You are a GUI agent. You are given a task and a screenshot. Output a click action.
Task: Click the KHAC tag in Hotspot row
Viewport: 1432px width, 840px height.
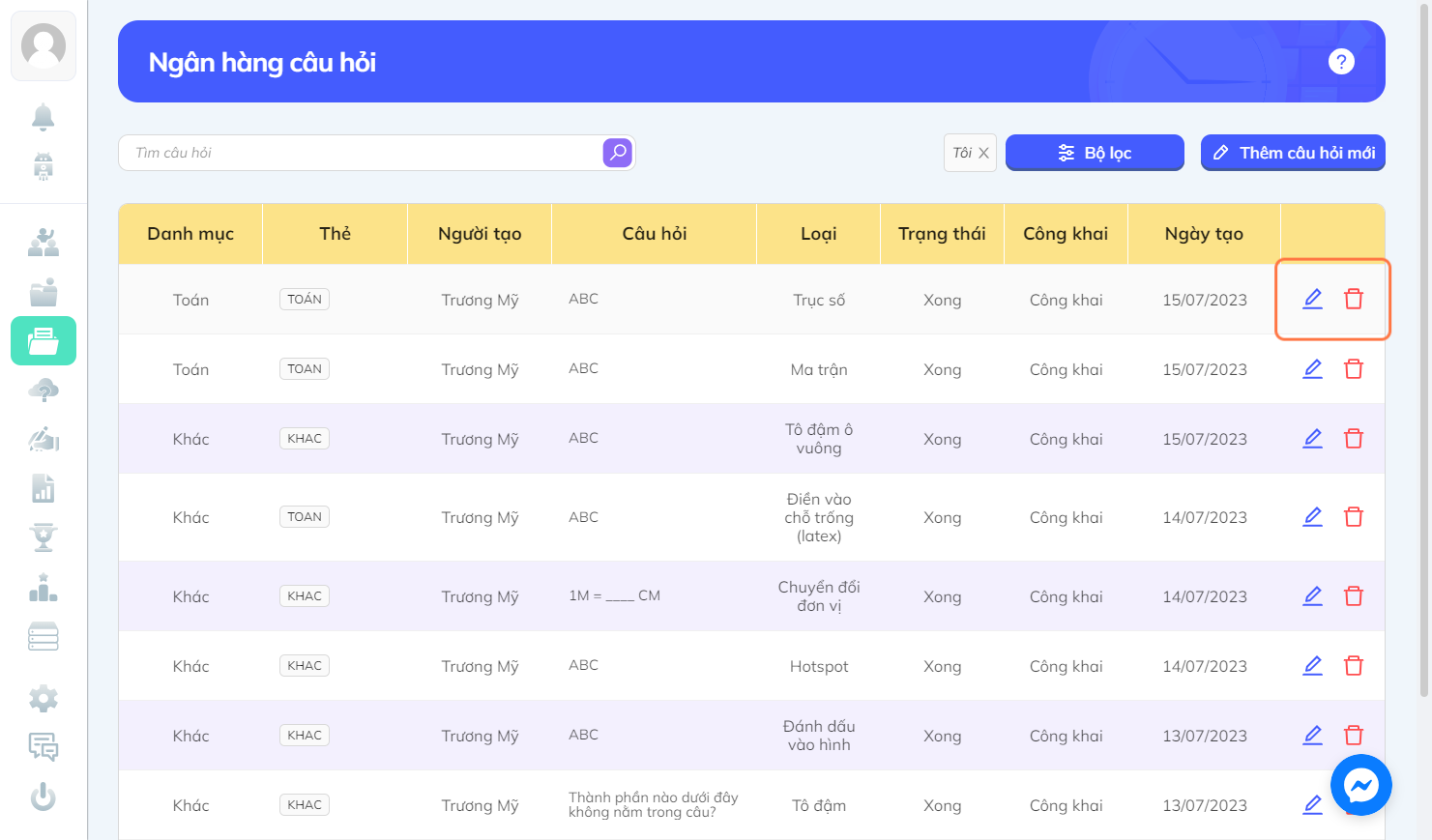point(305,666)
